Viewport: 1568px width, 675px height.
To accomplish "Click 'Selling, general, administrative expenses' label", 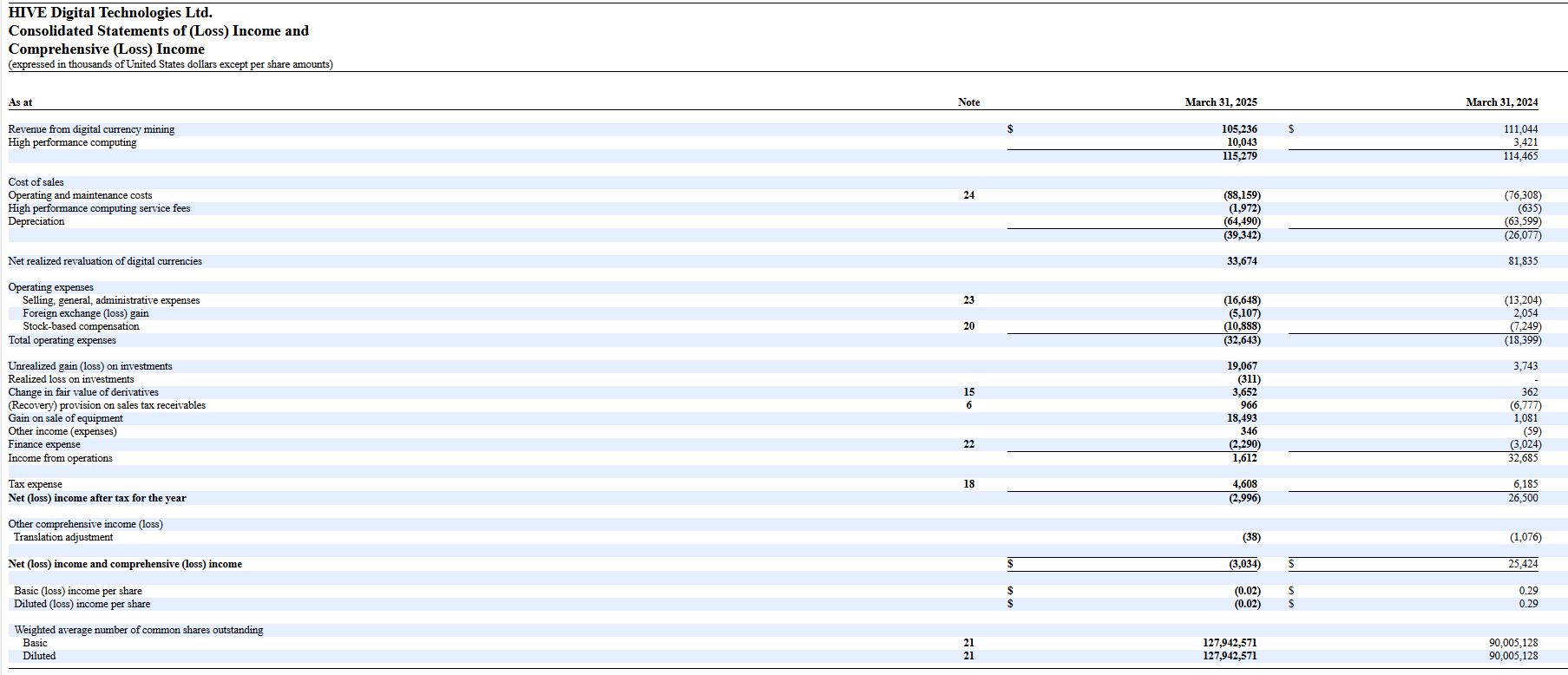I will [x=111, y=300].
